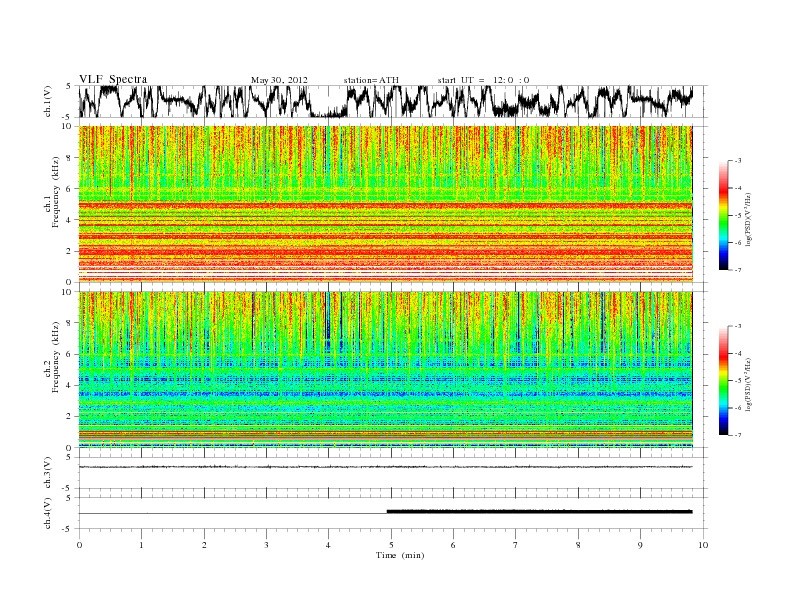792x612 pixels.
Task: Click the 'VLF Spectra' title text
Action: (x=113, y=79)
